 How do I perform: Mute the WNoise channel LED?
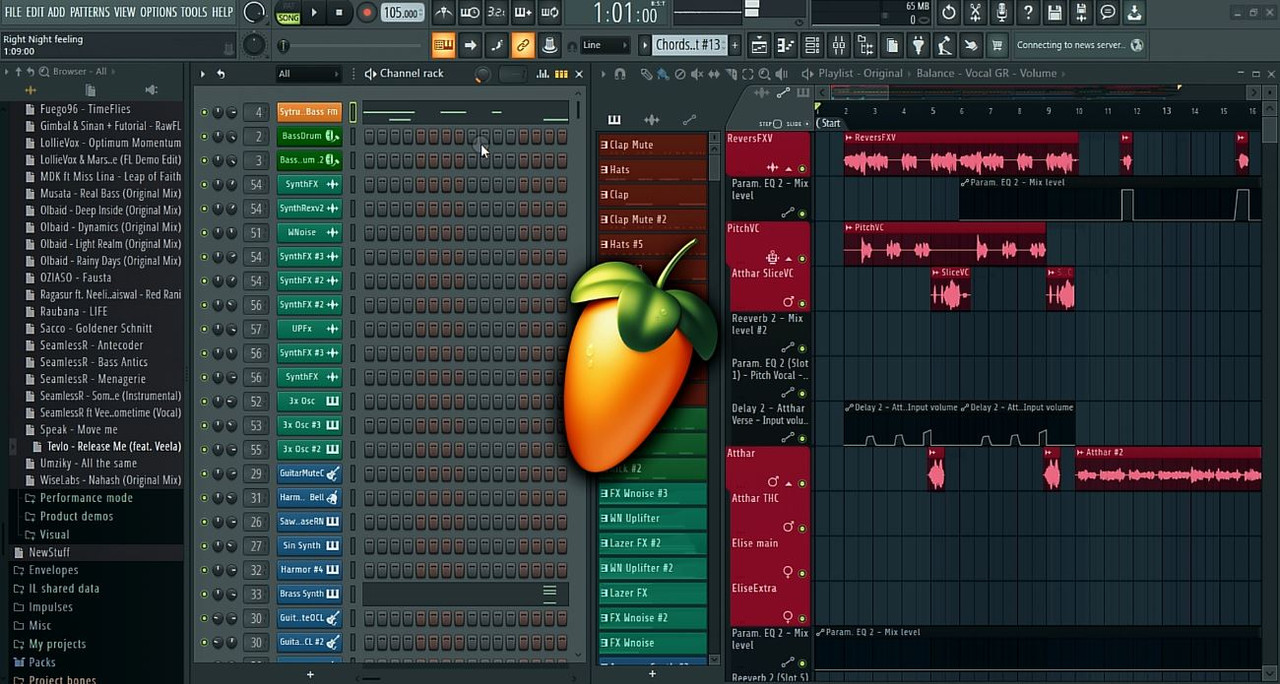(x=204, y=232)
